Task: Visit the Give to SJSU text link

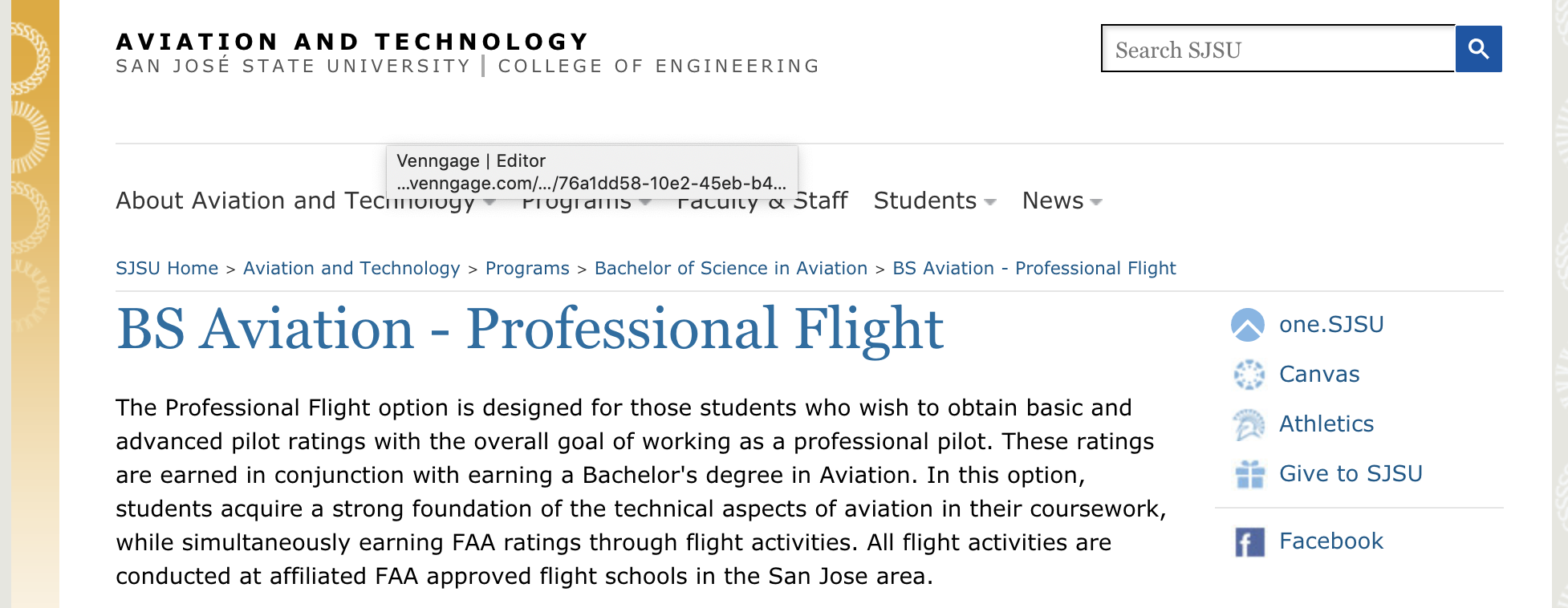Action: click(x=1350, y=474)
